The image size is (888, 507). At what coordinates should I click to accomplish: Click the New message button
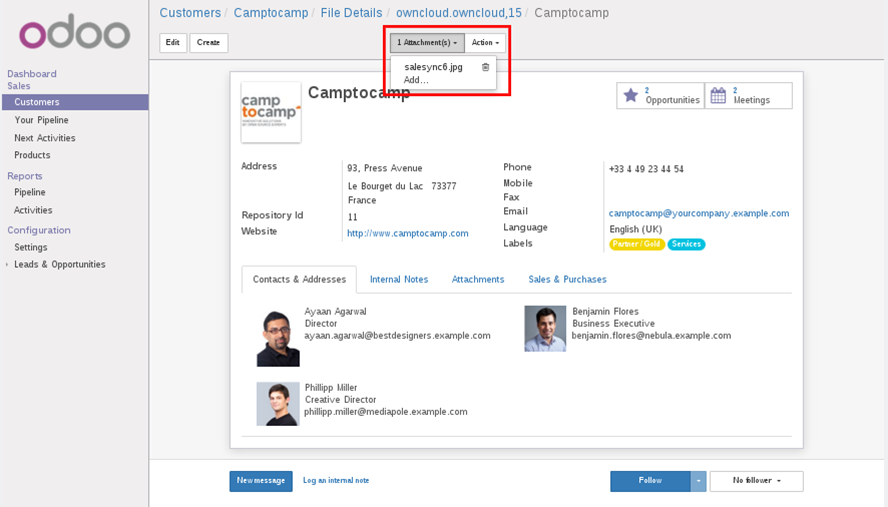tap(261, 481)
